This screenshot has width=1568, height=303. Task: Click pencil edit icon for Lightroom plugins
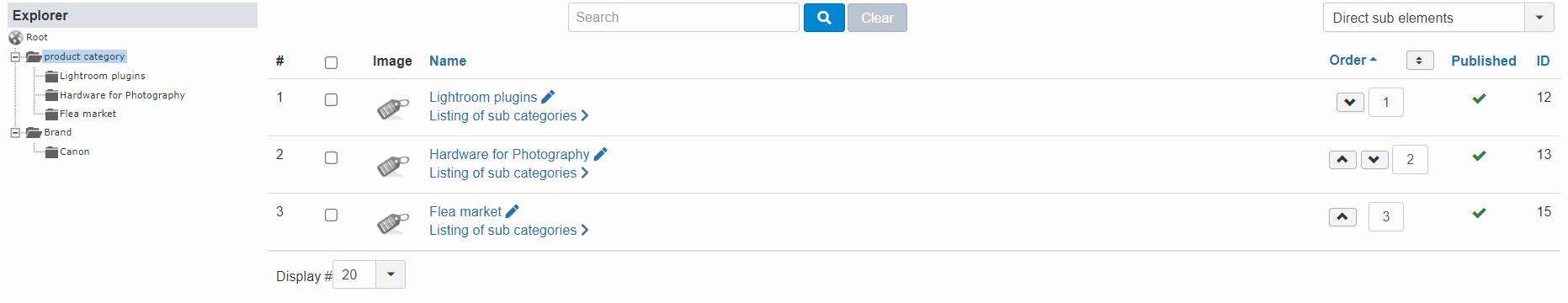pos(548,97)
